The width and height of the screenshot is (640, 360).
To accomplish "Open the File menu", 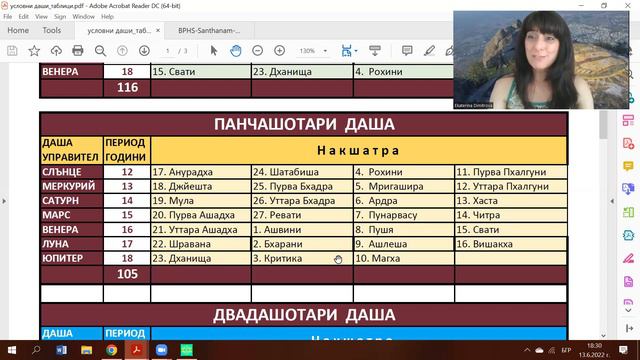I will point(8,17).
